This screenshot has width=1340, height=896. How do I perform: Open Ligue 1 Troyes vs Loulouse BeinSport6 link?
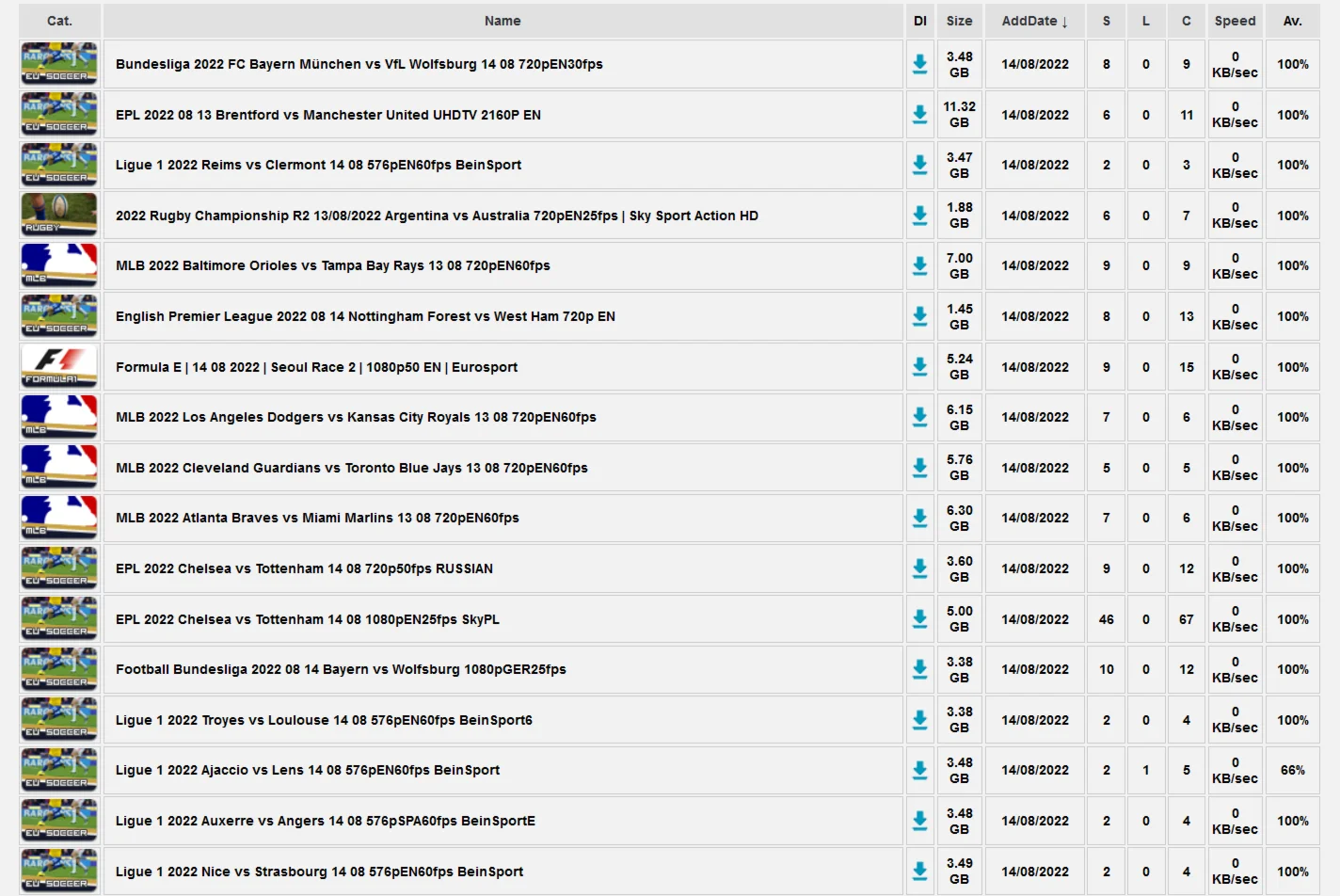click(x=324, y=720)
